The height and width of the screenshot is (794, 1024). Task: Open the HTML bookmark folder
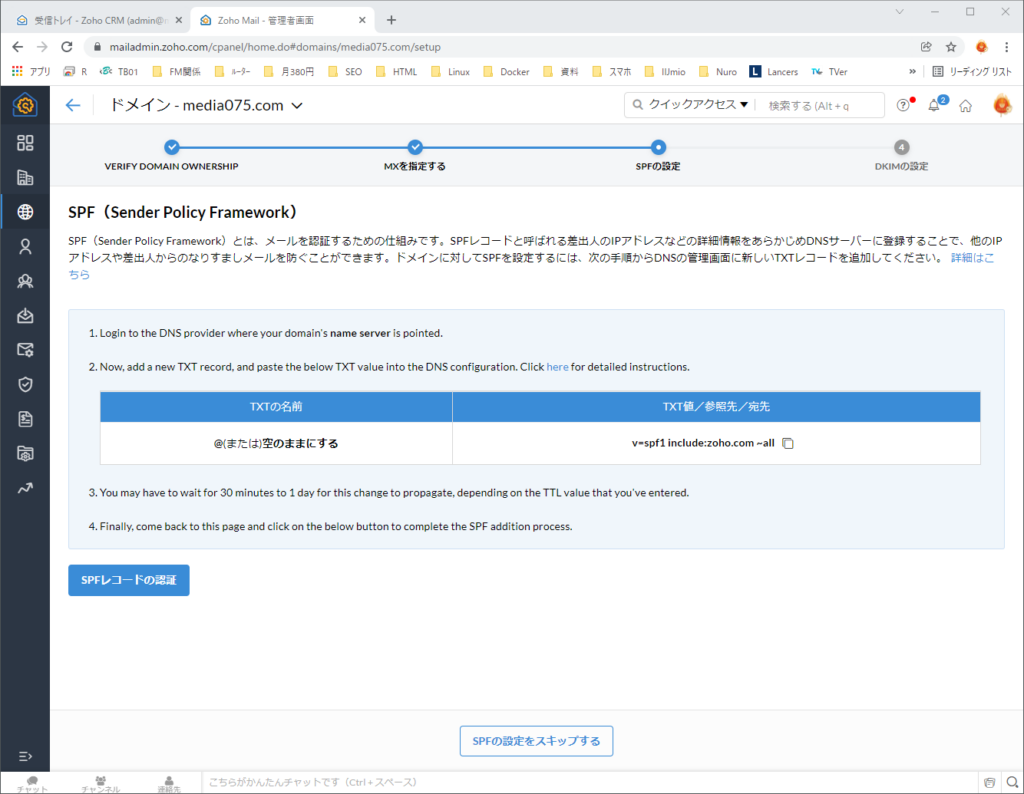[396, 71]
